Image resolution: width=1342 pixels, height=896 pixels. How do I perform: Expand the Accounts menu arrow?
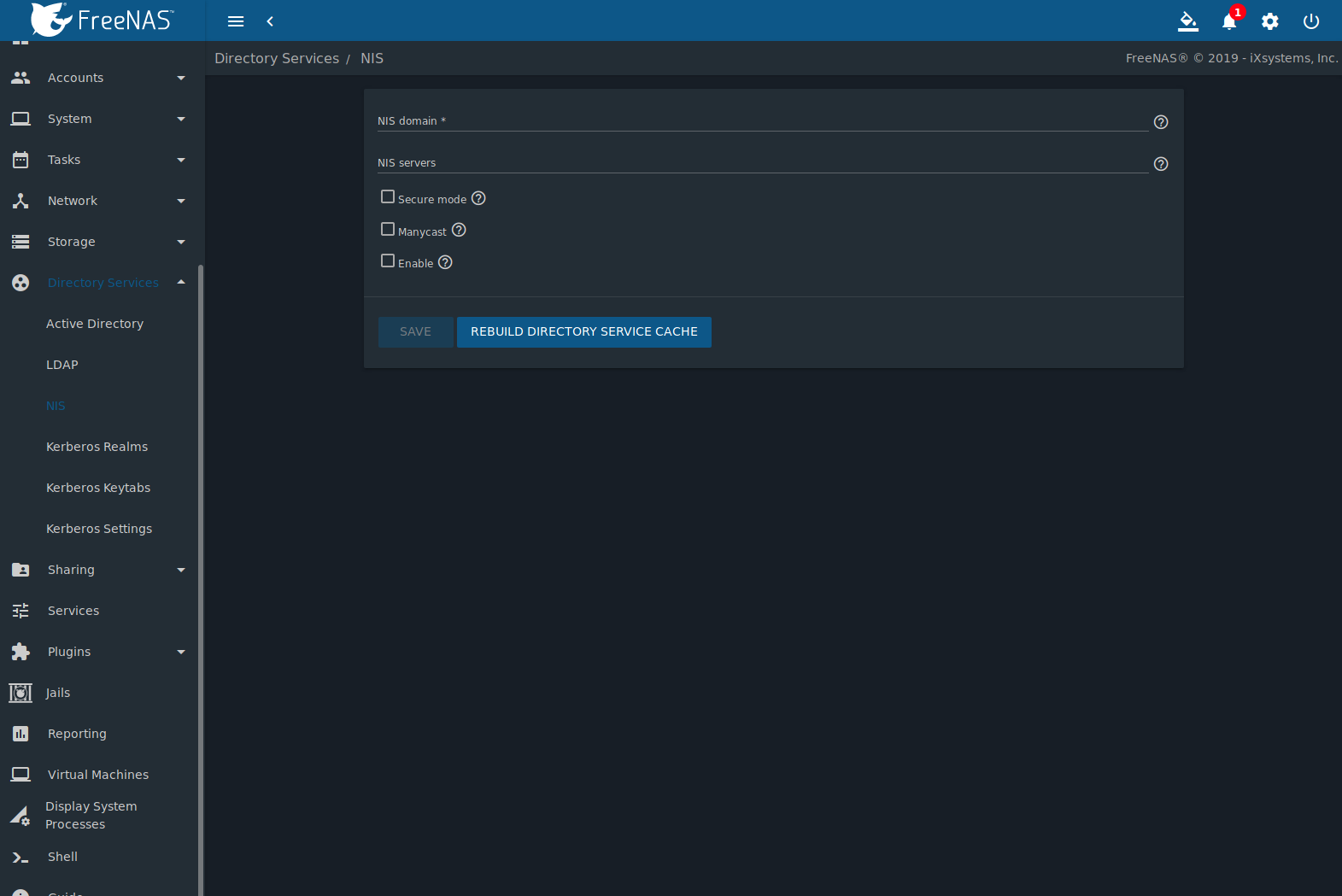181,78
